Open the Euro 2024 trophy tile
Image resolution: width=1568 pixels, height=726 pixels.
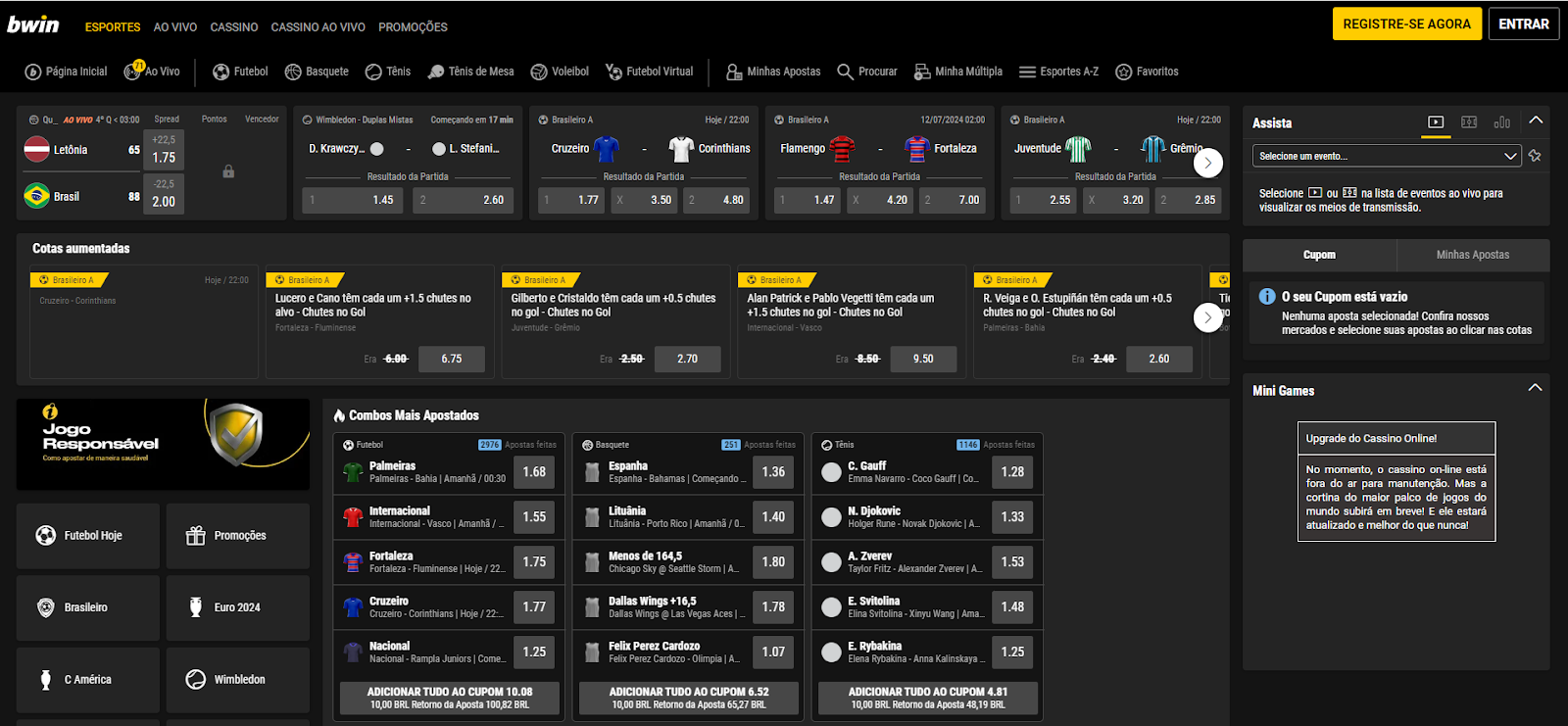click(238, 607)
